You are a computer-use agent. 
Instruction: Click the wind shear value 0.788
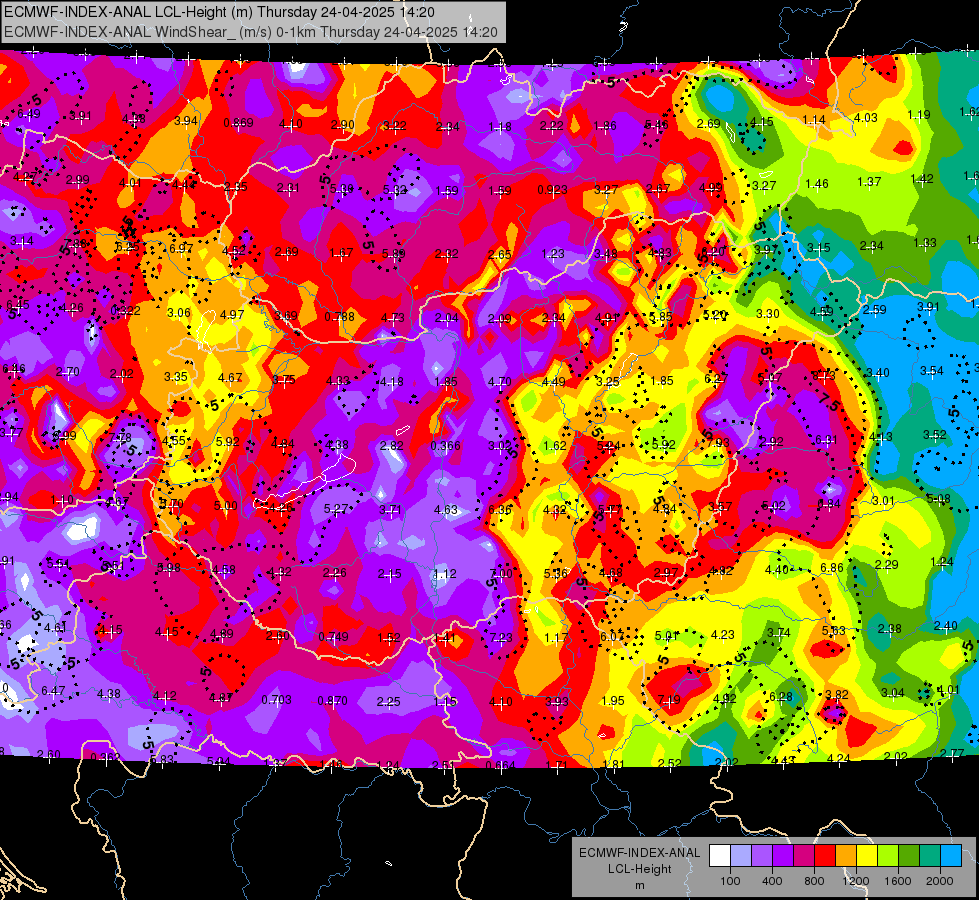[340, 317]
